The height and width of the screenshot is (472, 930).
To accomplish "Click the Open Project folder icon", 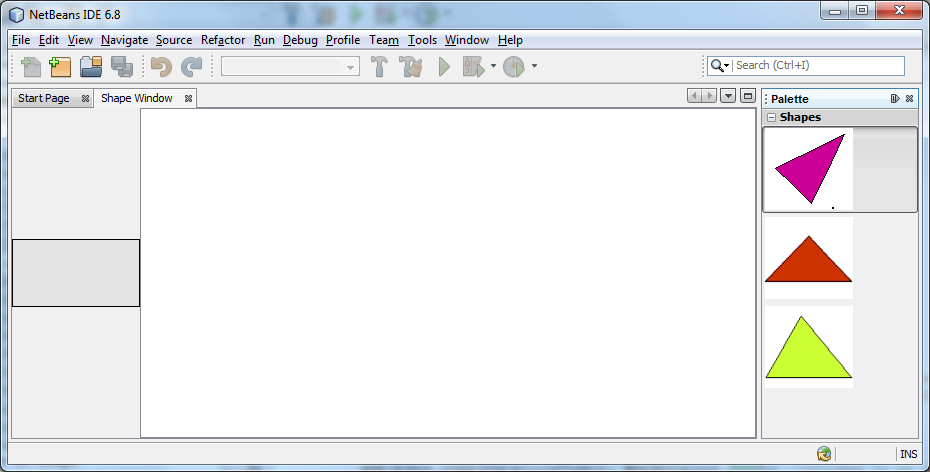I will point(91,66).
